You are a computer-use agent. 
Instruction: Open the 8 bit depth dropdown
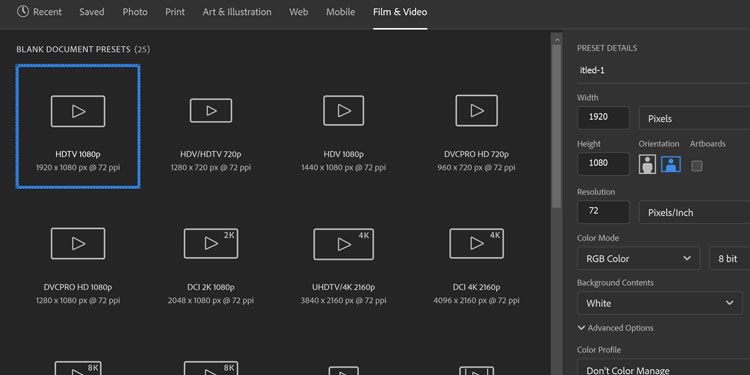point(729,258)
